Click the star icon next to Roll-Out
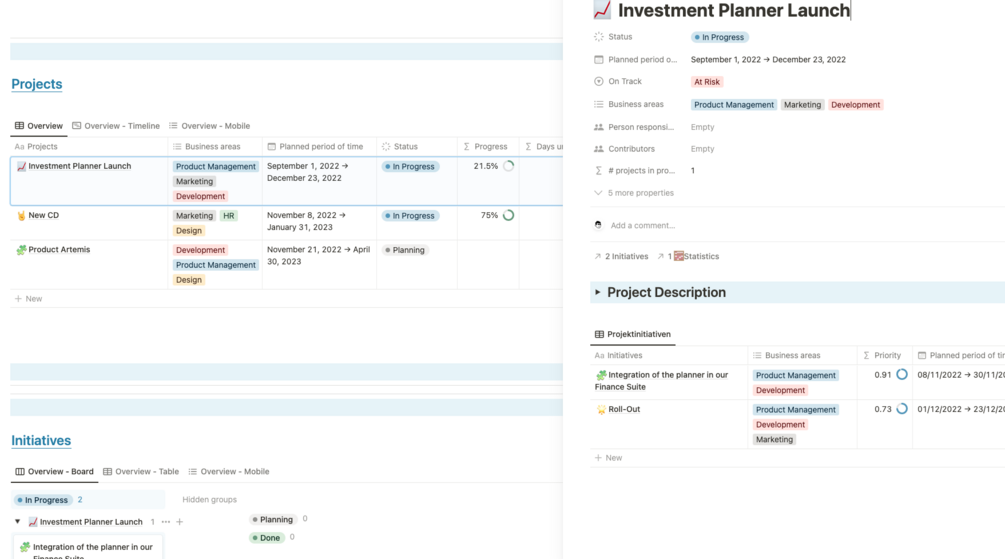This screenshot has height=559, width=1005. 601,409
